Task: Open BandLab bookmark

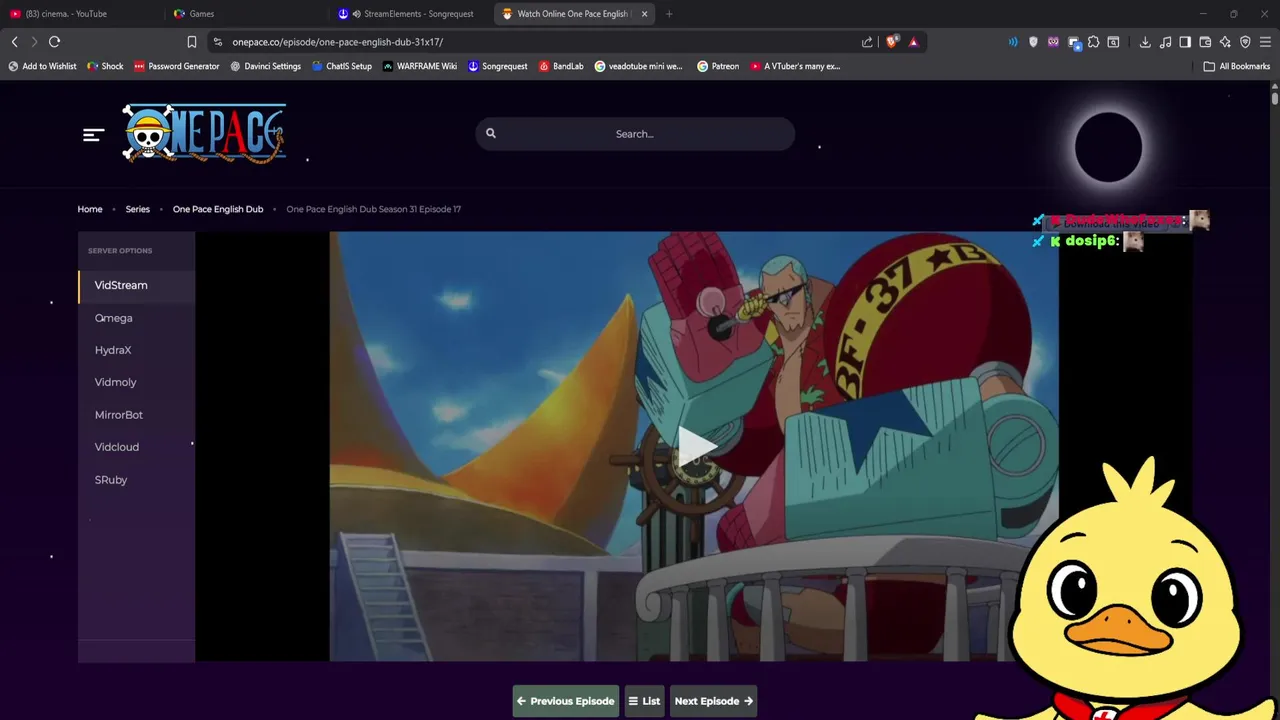Action: pos(561,66)
